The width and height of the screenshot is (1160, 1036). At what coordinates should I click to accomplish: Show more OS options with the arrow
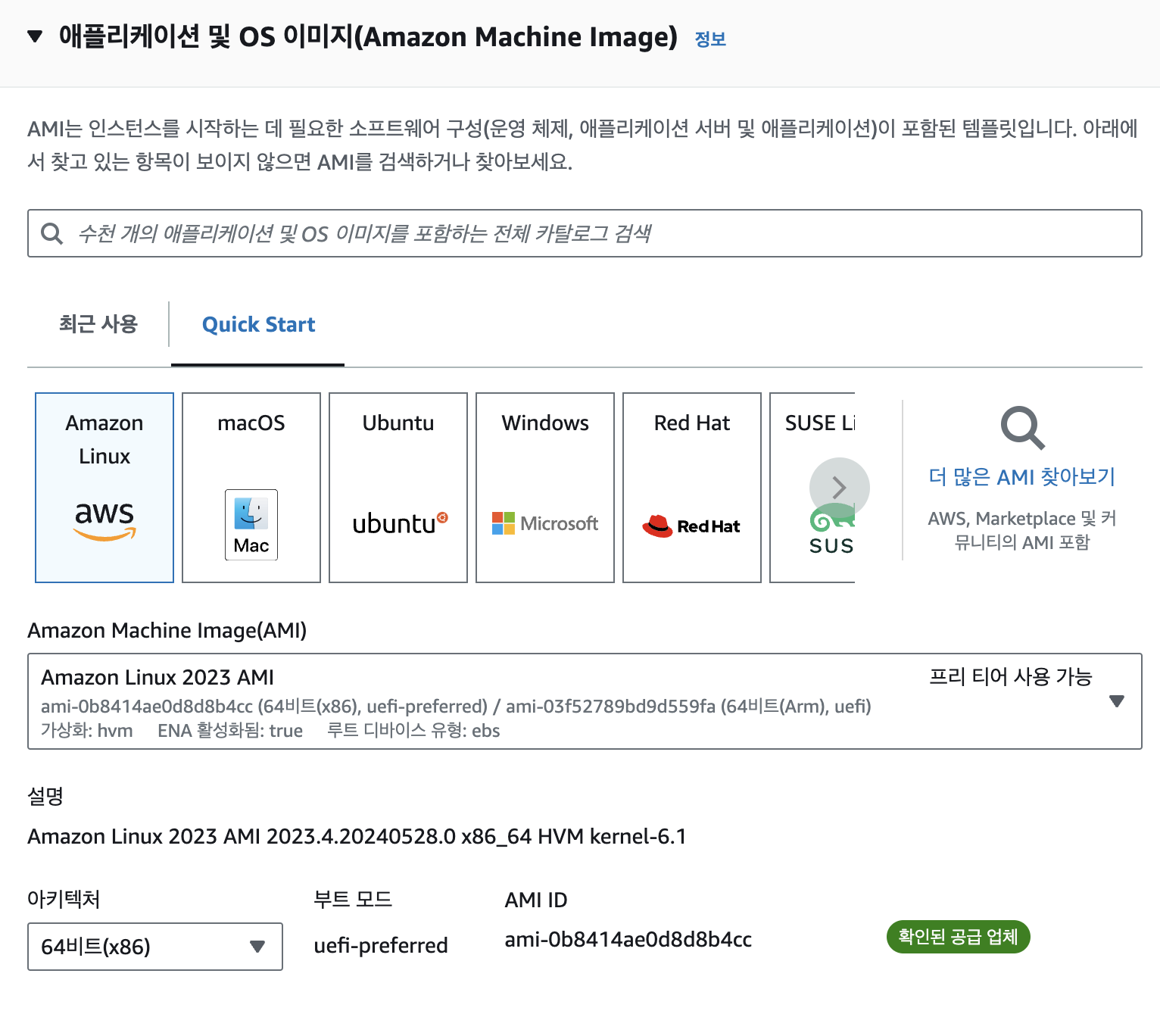tap(839, 488)
